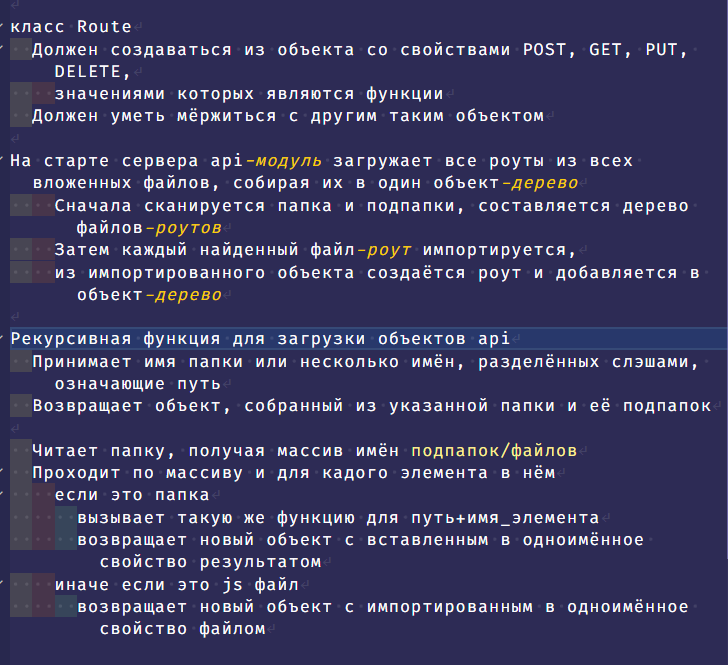The image size is (728, 665).
Task: Click "другим таким объектом" text
Action: click(427, 116)
